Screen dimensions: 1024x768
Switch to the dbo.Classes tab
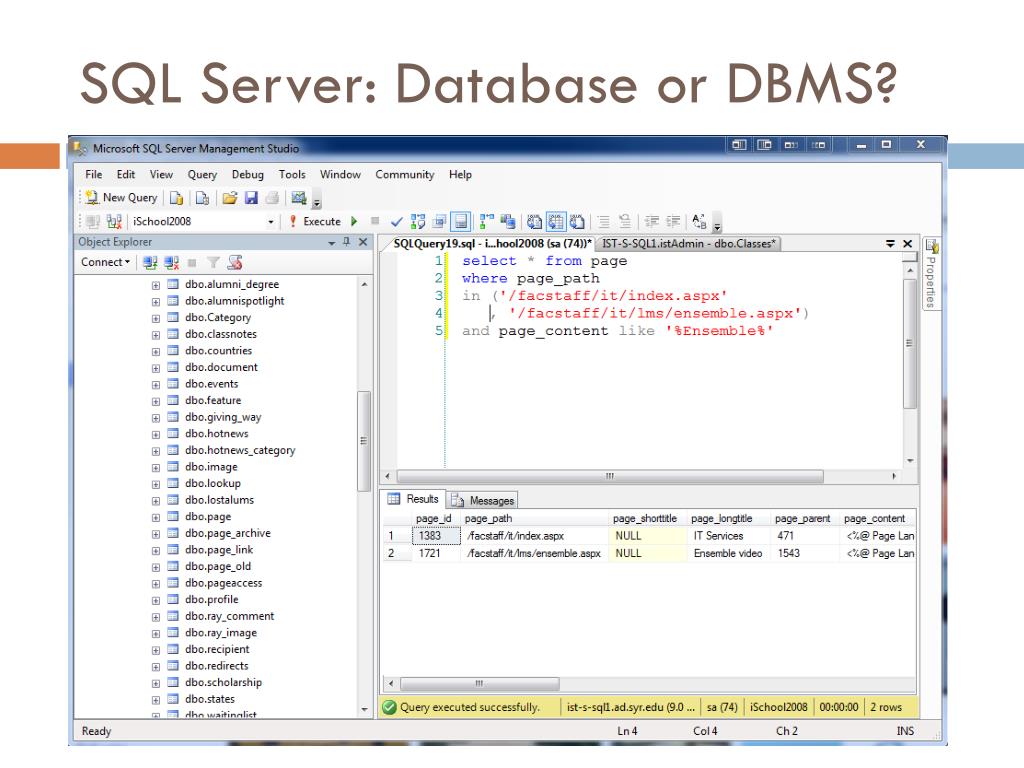click(688, 244)
